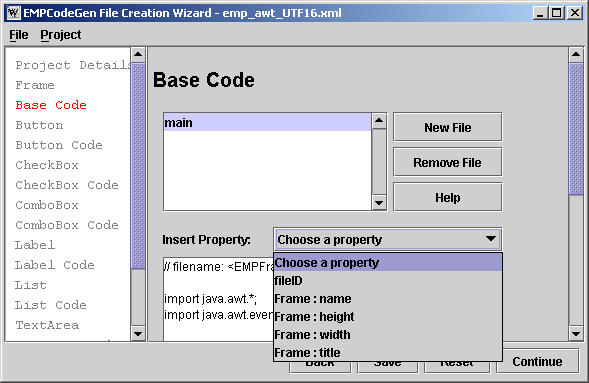The height and width of the screenshot is (383, 589).
Task: Click the sidebar scrollbar down arrow
Action: click(x=138, y=333)
